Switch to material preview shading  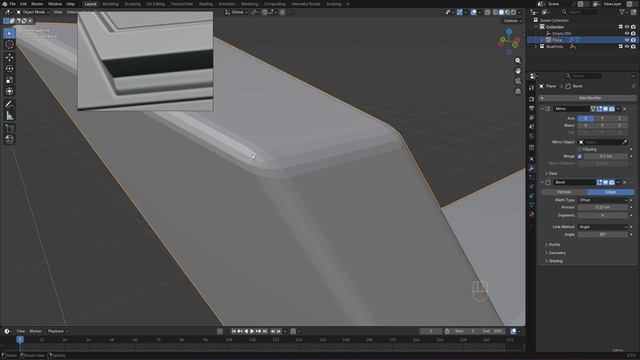(x=507, y=12)
